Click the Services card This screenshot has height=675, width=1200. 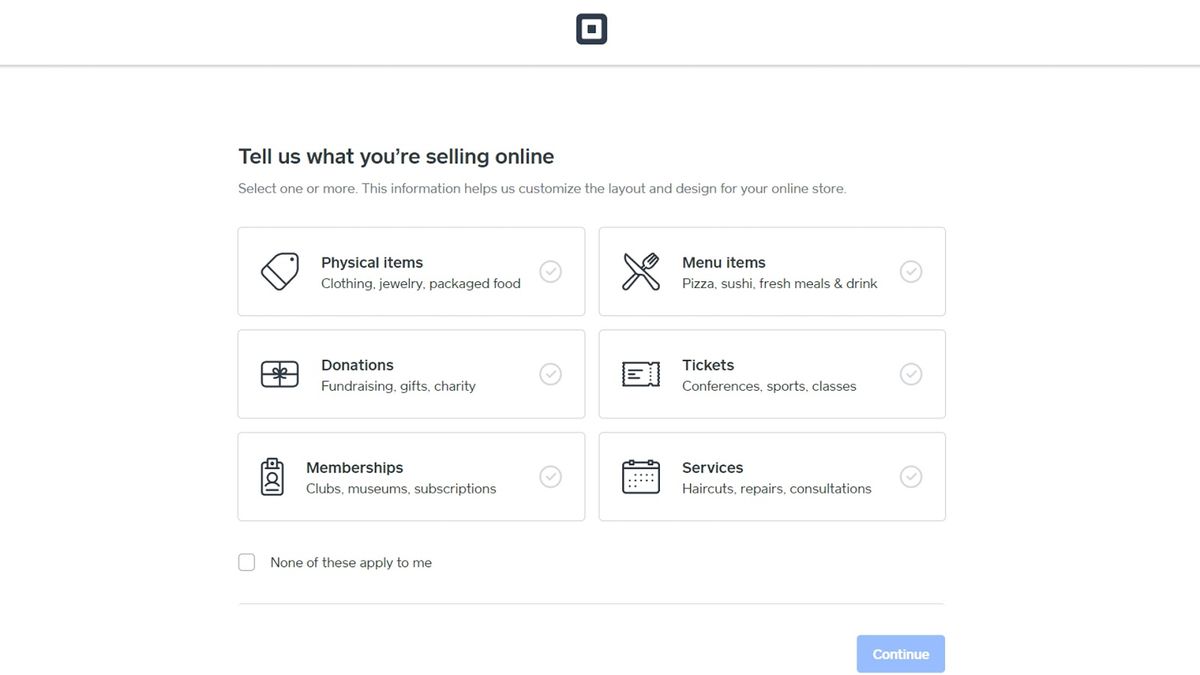point(771,476)
